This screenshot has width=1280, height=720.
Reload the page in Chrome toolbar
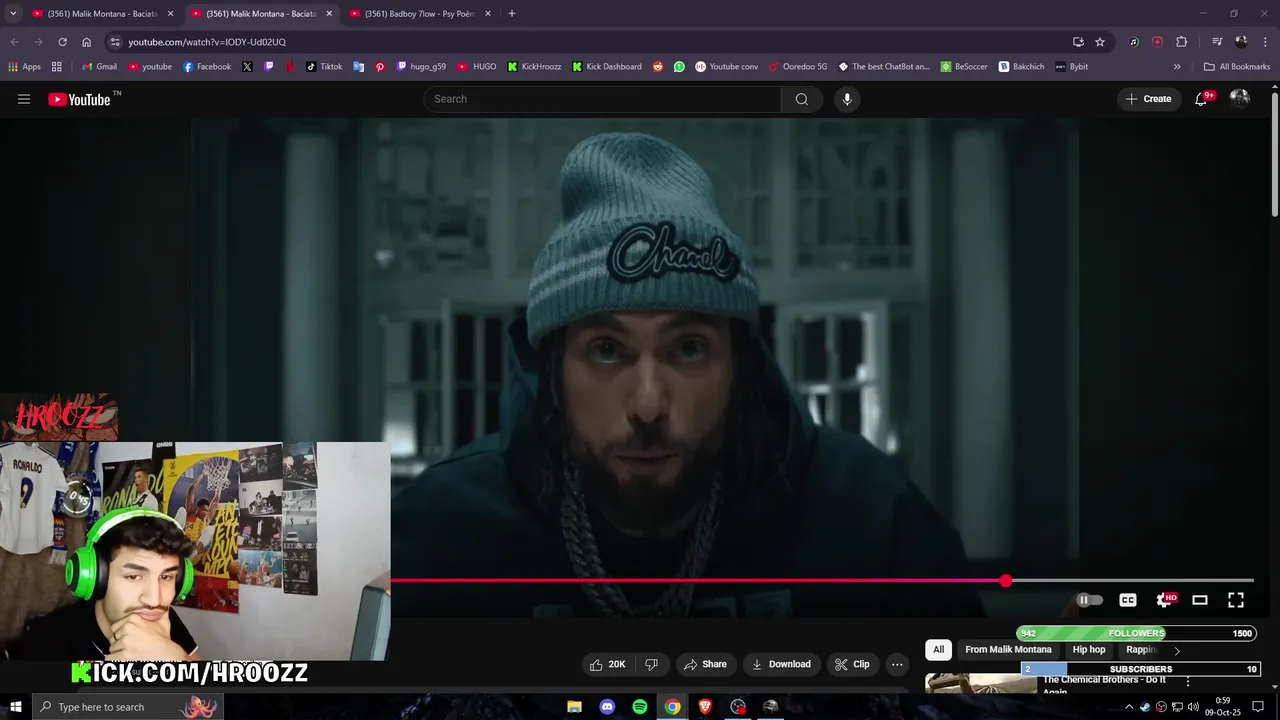click(62, 42)
